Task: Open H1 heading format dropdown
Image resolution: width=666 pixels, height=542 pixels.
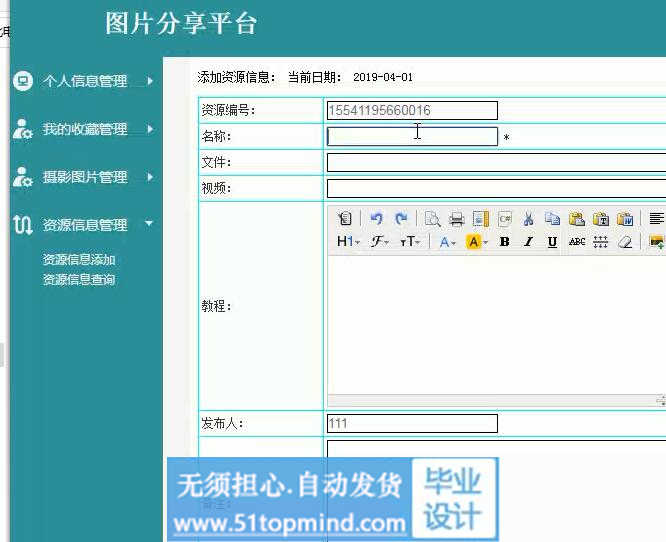Action: [348, 242]
